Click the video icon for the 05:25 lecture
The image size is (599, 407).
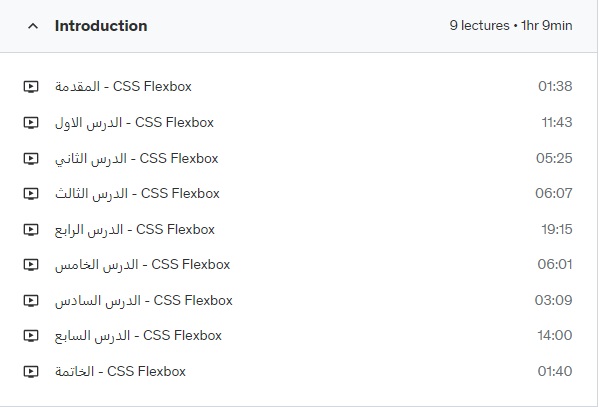tap(31, 159)
